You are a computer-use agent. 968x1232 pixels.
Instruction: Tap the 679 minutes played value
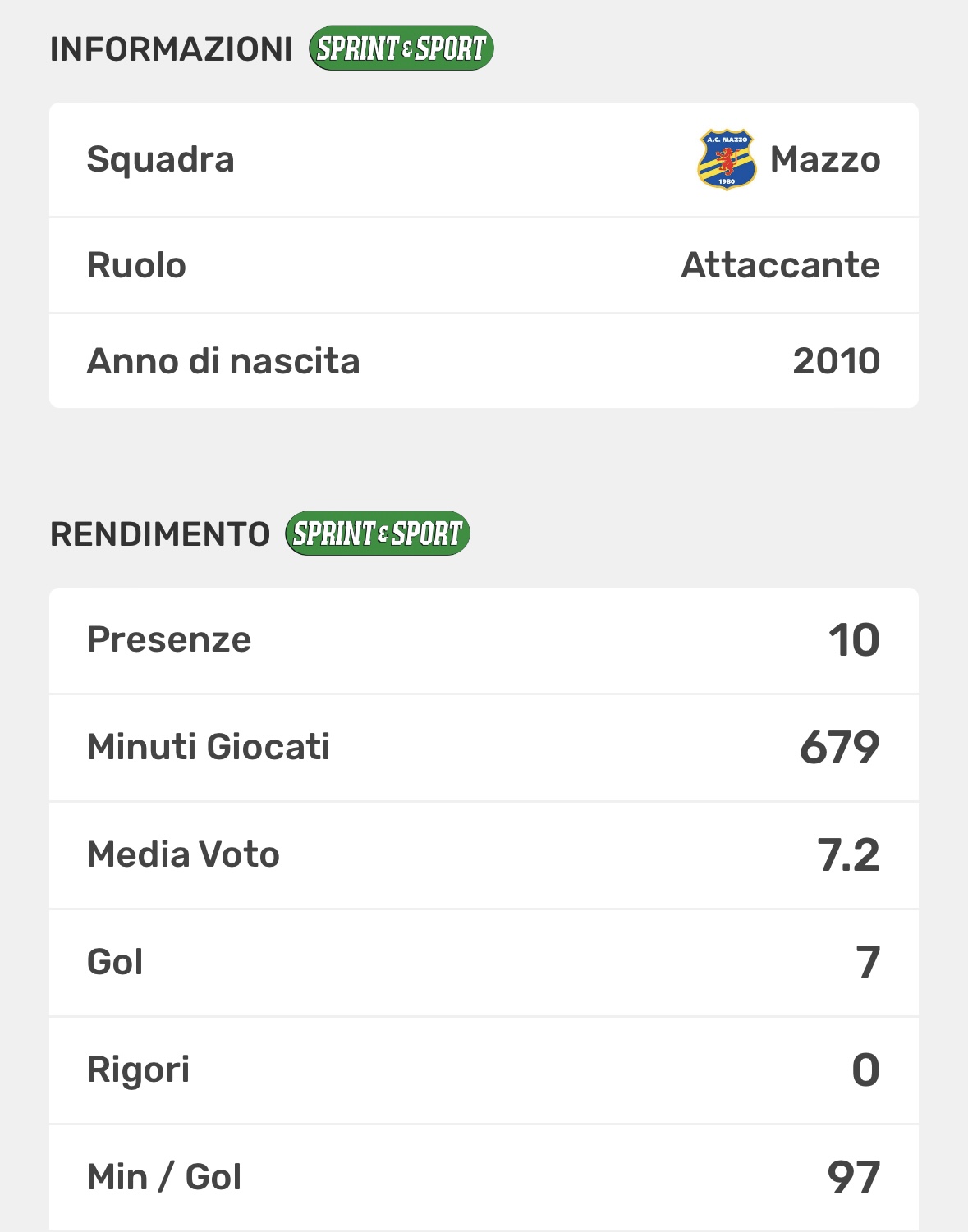(x=839, y=747)
